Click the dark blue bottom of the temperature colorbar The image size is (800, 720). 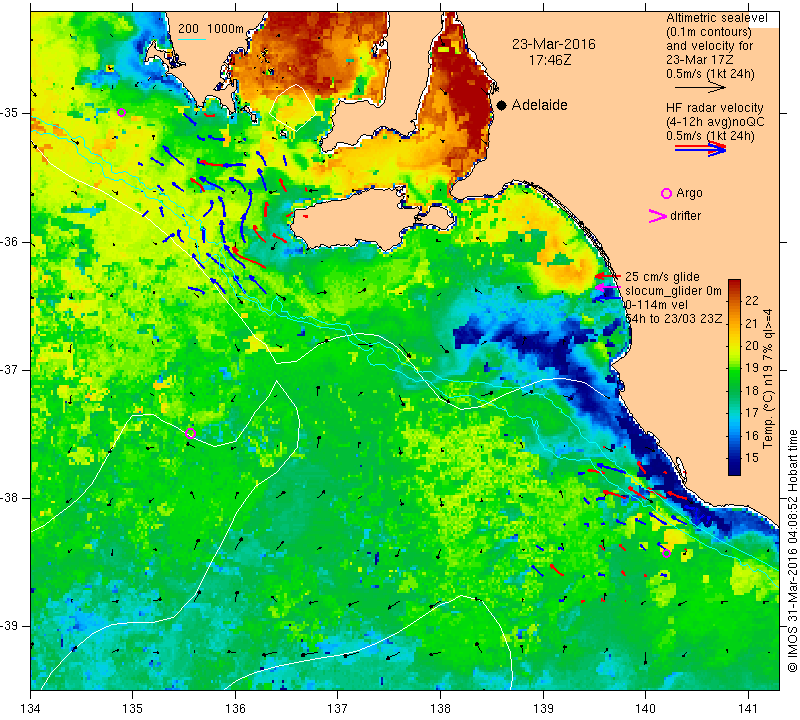click(734, 467)
